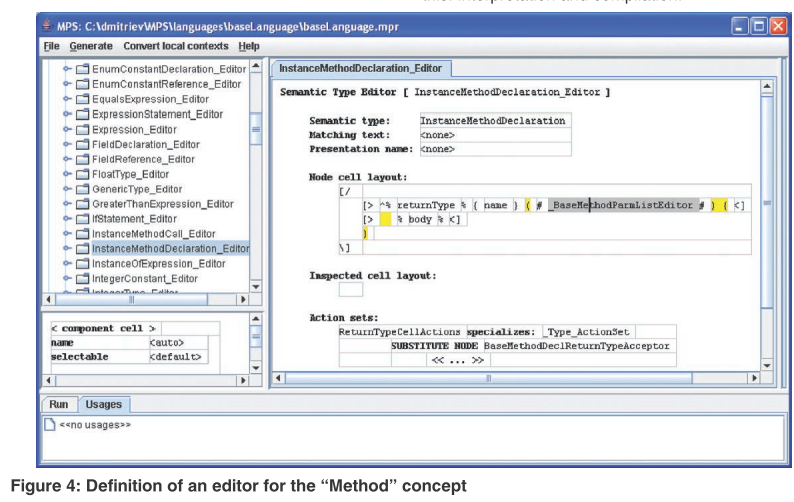Click the tree panel horizontal scrollbar thumb
Screen dimensions: 794x502
click(131, 299)
